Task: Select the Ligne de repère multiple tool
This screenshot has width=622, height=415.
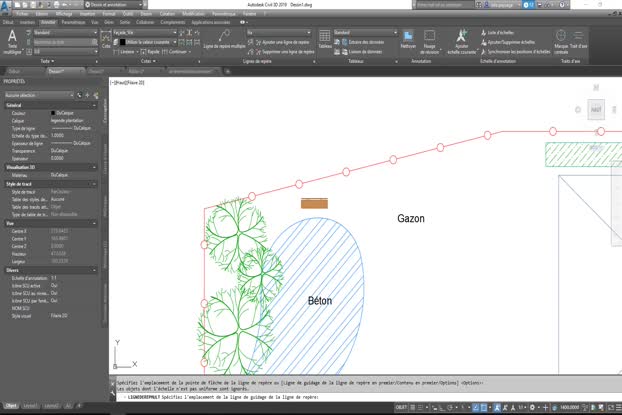Action: point(225,39)
